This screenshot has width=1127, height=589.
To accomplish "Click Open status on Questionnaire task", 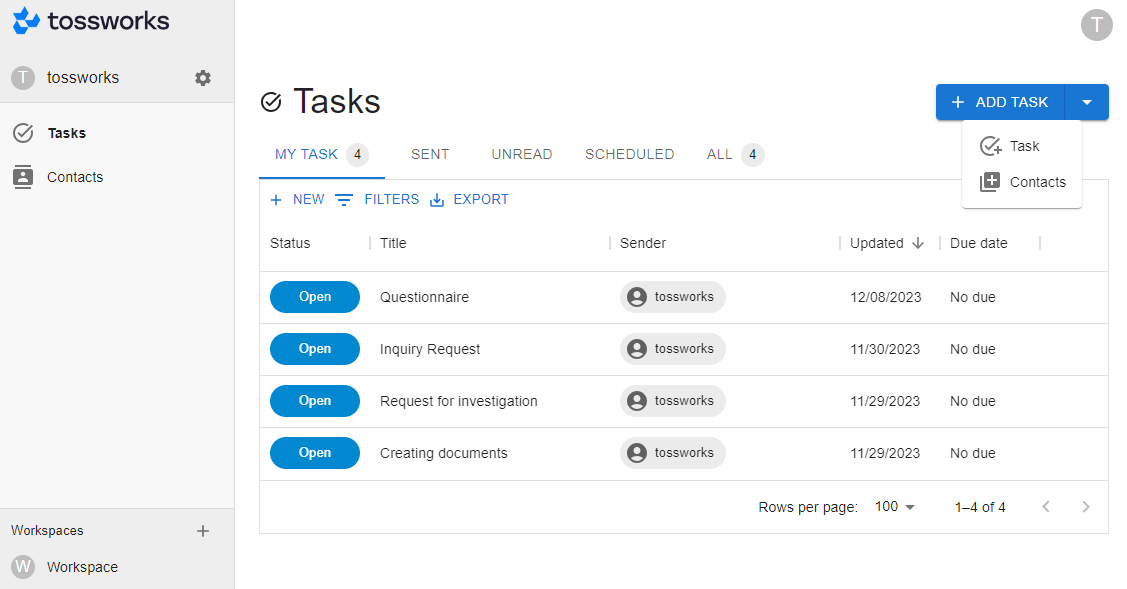I will (315, 297).
